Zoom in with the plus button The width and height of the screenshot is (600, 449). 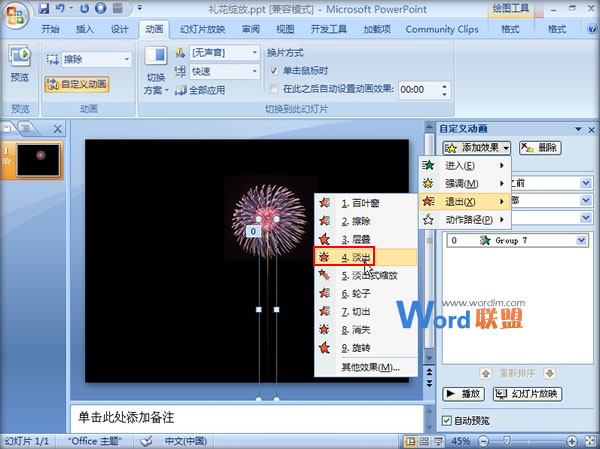pyautogui.click(x=572, y=441)
